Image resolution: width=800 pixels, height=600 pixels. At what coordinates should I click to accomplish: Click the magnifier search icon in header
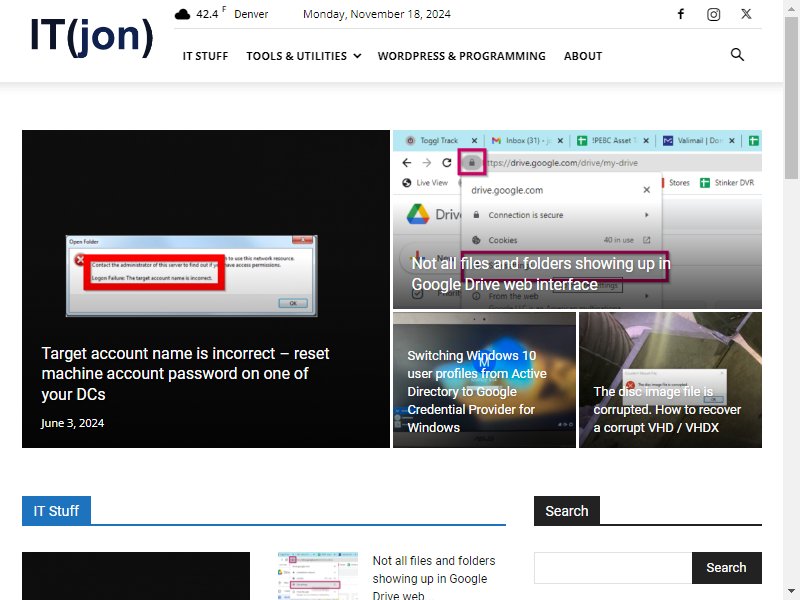[737, 55]
